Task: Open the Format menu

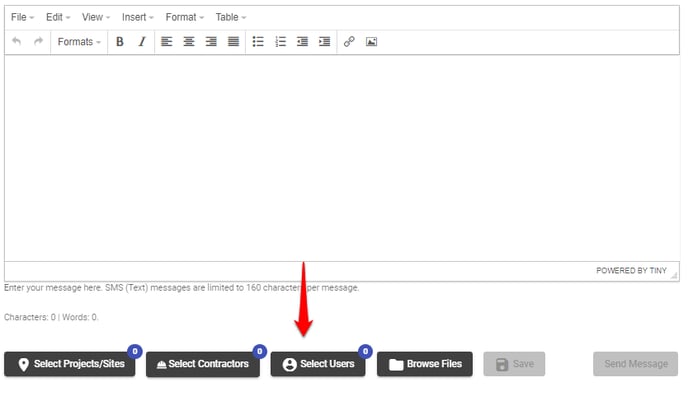Action: click(184, 17)
